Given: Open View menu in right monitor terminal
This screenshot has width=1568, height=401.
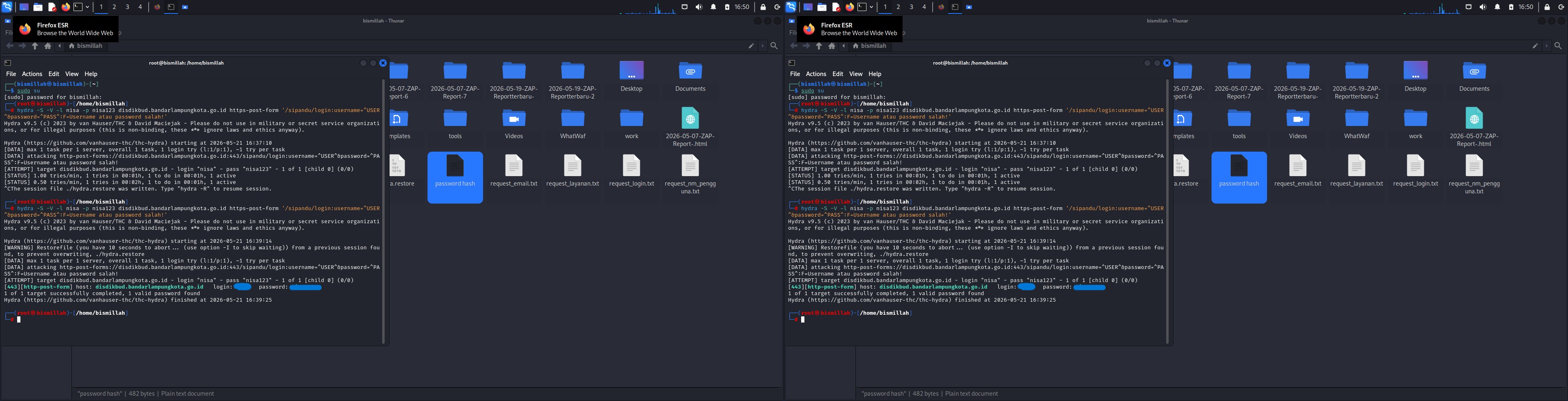Looking at the screenshot, I should click(856, 74).
